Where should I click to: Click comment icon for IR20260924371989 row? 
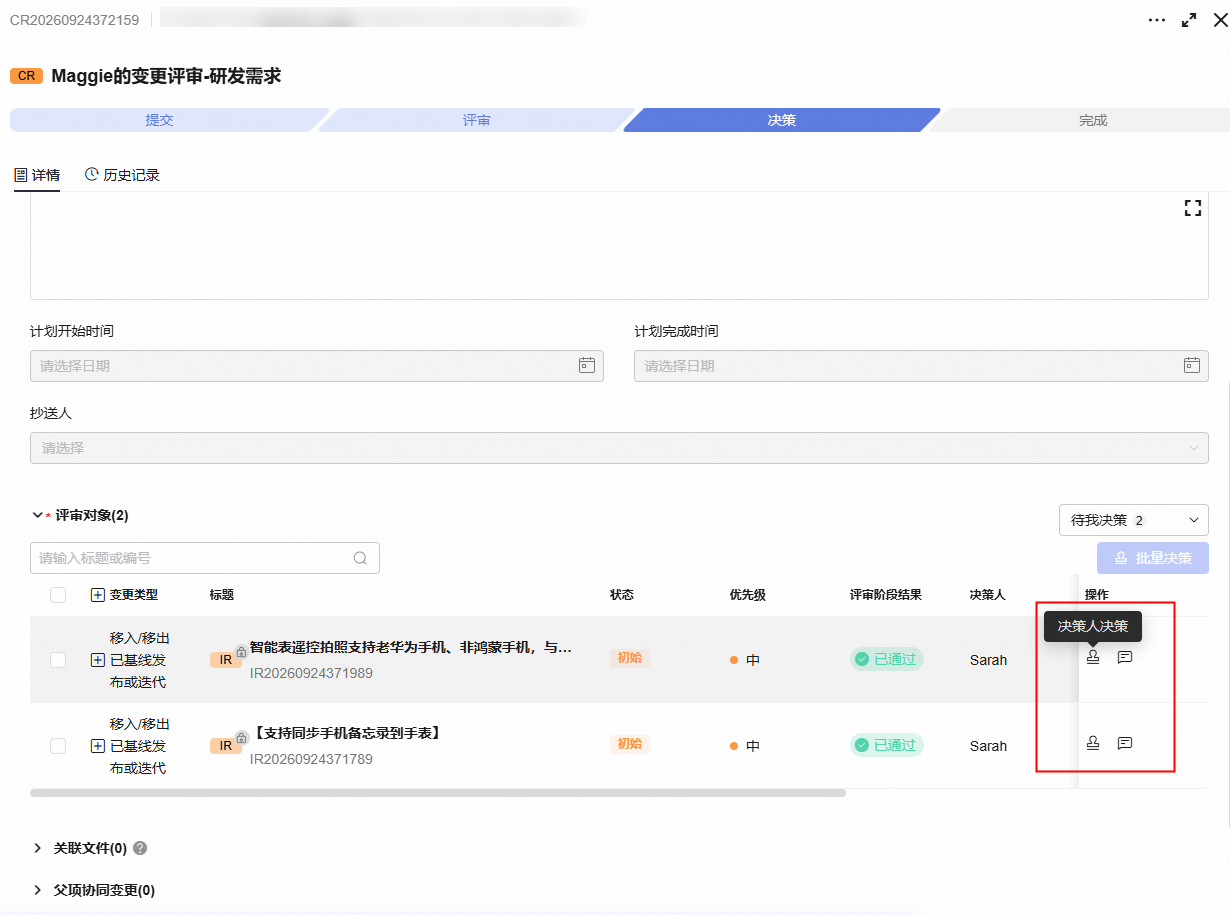1125,657
